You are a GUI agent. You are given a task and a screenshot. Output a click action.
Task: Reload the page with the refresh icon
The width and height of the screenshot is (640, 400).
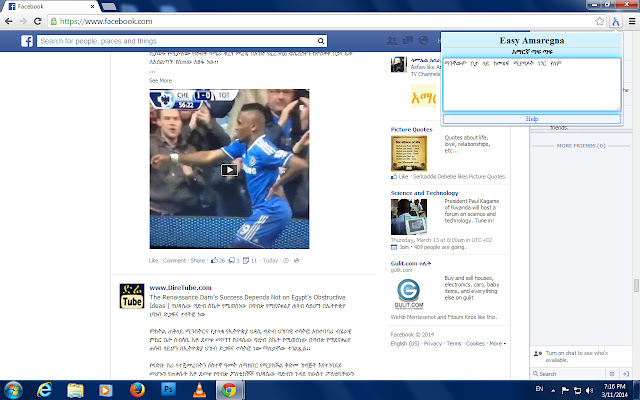pos(38,21)
